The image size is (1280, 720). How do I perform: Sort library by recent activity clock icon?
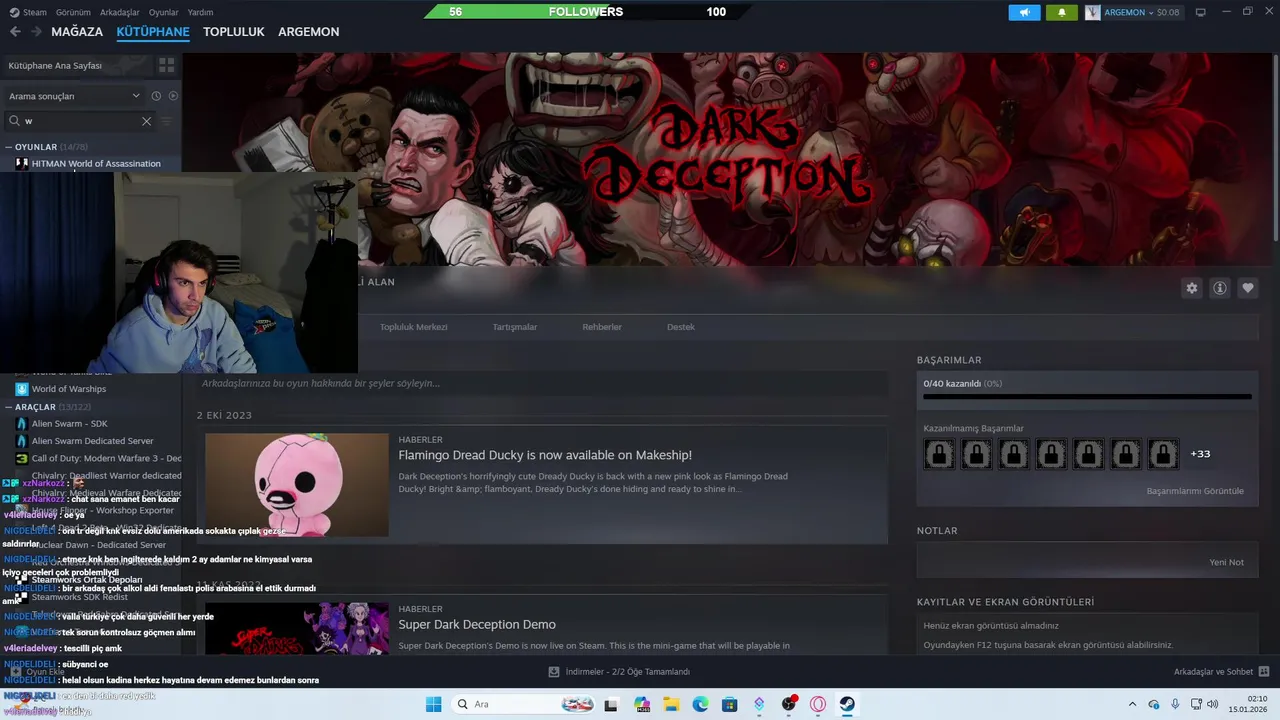point(156,96)
